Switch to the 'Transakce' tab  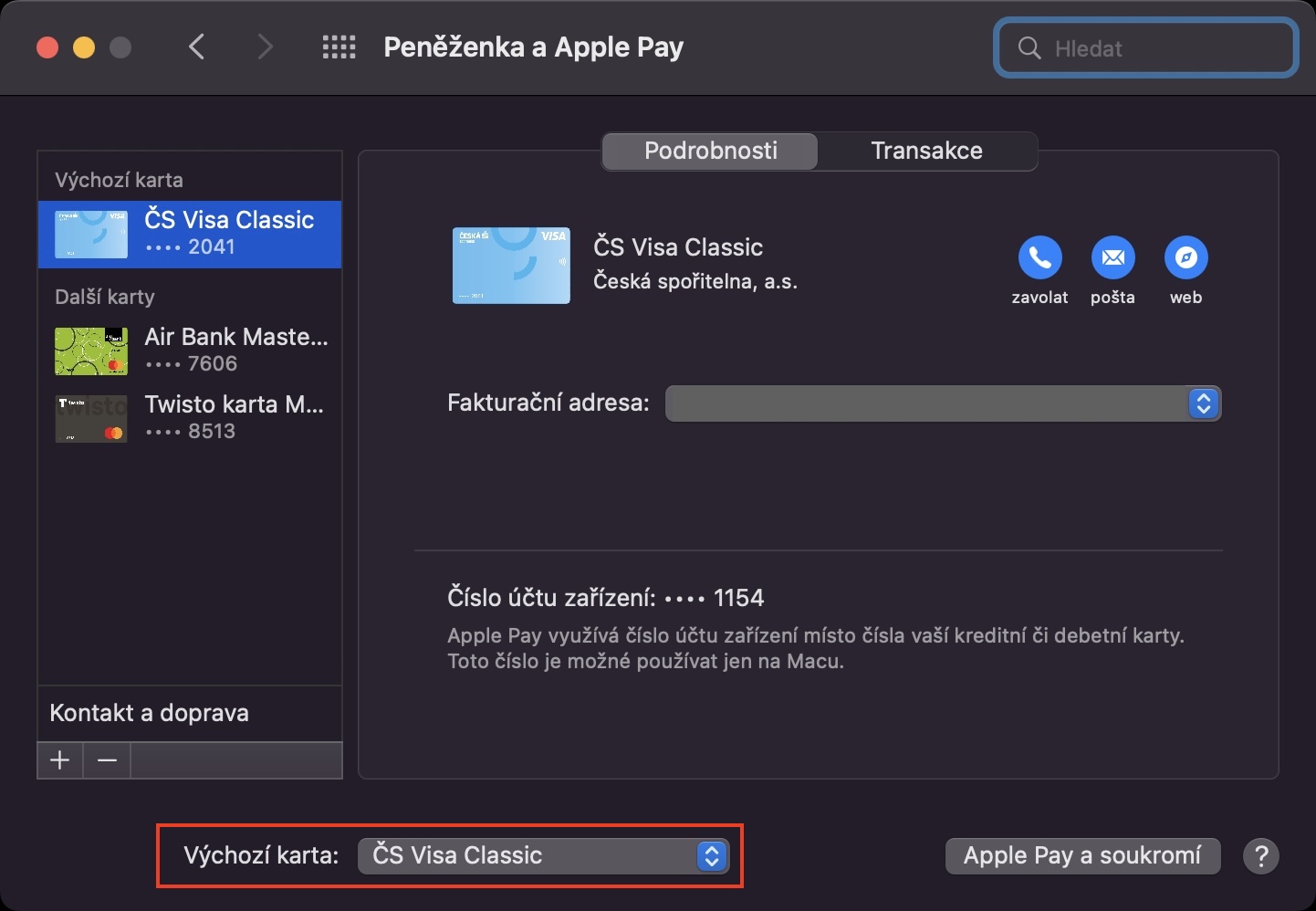click(x=926, y=151)
